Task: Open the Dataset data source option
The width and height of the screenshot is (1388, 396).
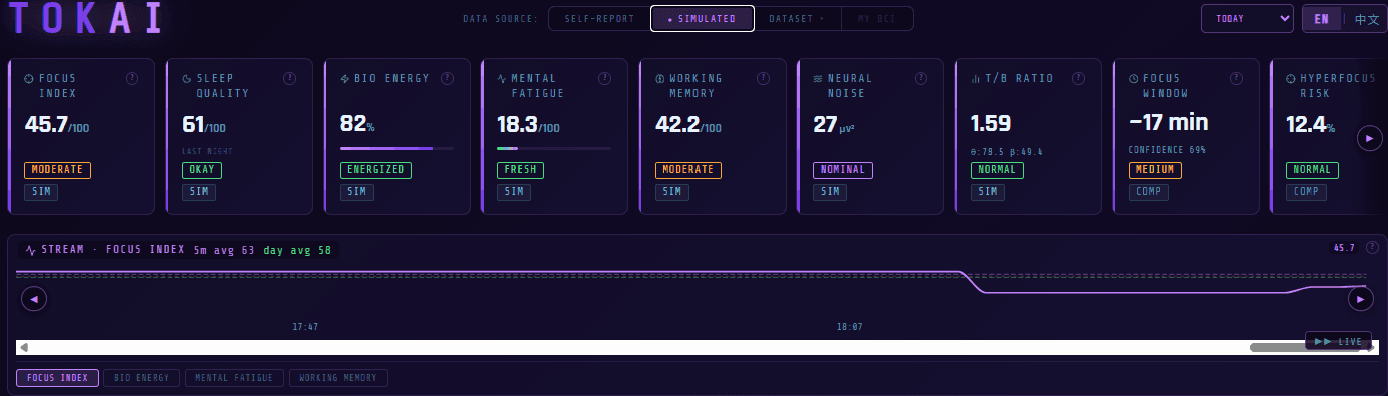Action: tap(797, 19)
